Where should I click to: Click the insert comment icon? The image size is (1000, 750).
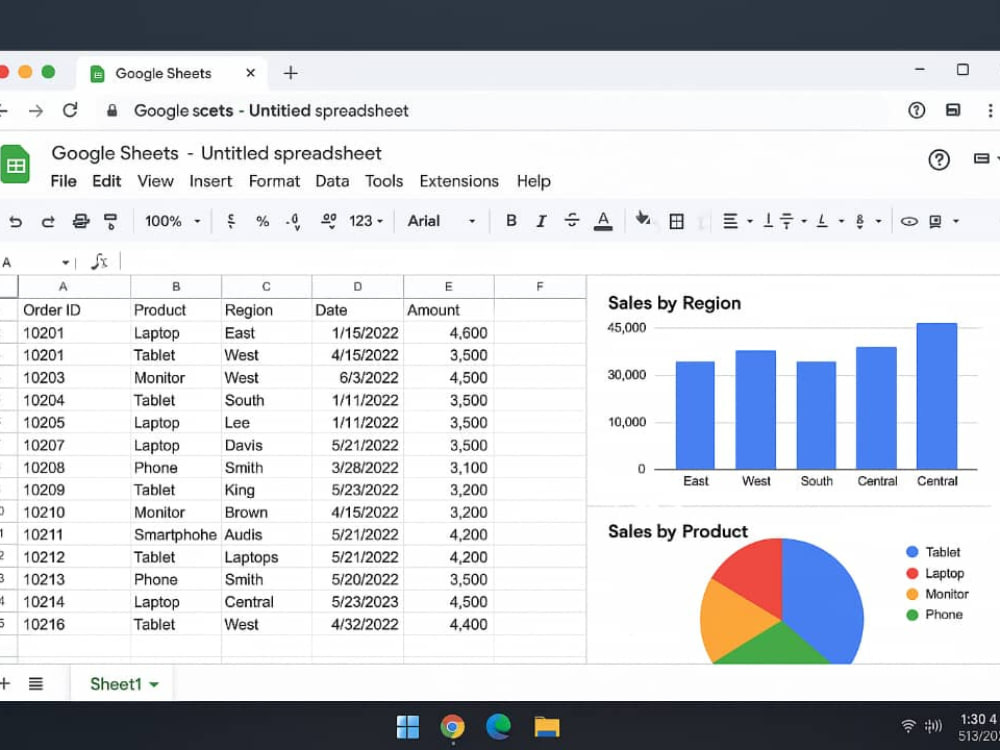coord(936,221)
